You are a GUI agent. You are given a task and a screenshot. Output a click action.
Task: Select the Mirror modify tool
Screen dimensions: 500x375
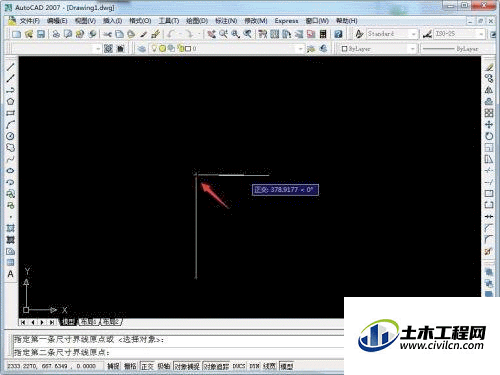pos(489,90)
